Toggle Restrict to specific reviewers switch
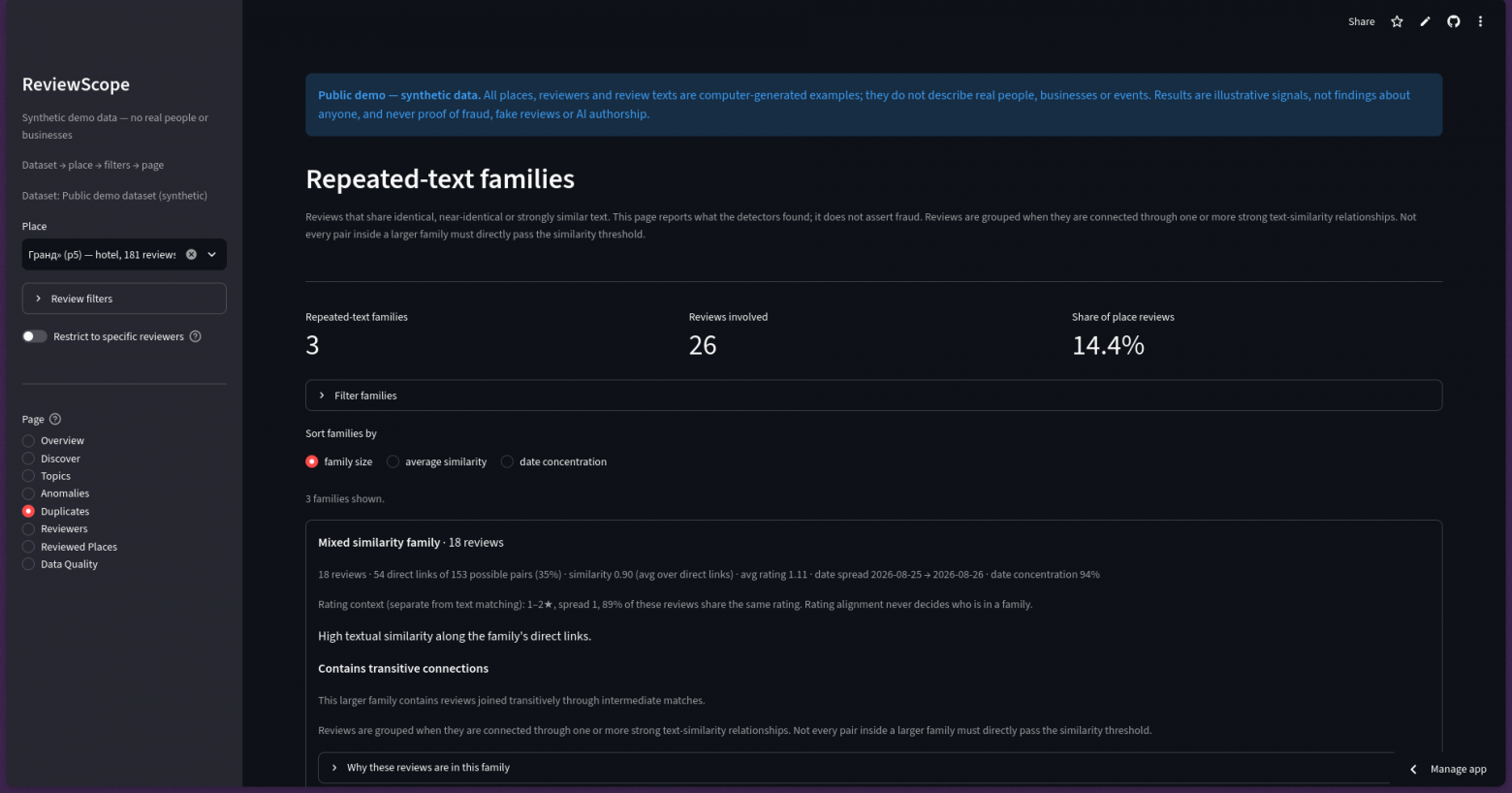The height and width of the screenshot is (793, 1512). pos(35,336)
